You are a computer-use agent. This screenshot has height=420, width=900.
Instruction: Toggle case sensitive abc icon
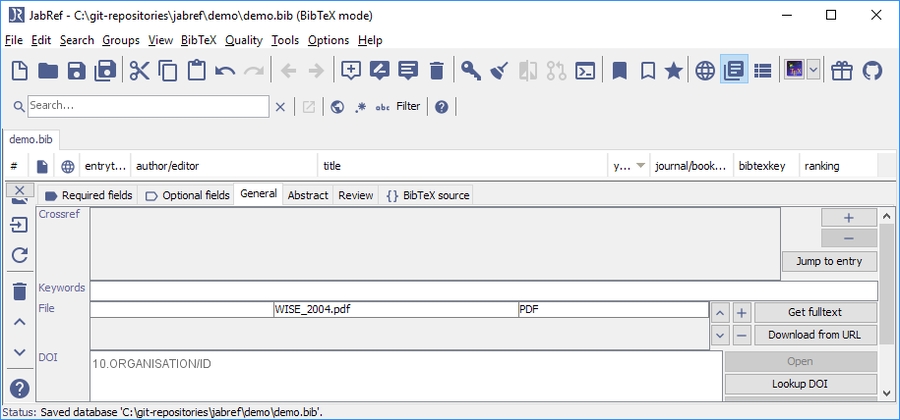point(382,107)
